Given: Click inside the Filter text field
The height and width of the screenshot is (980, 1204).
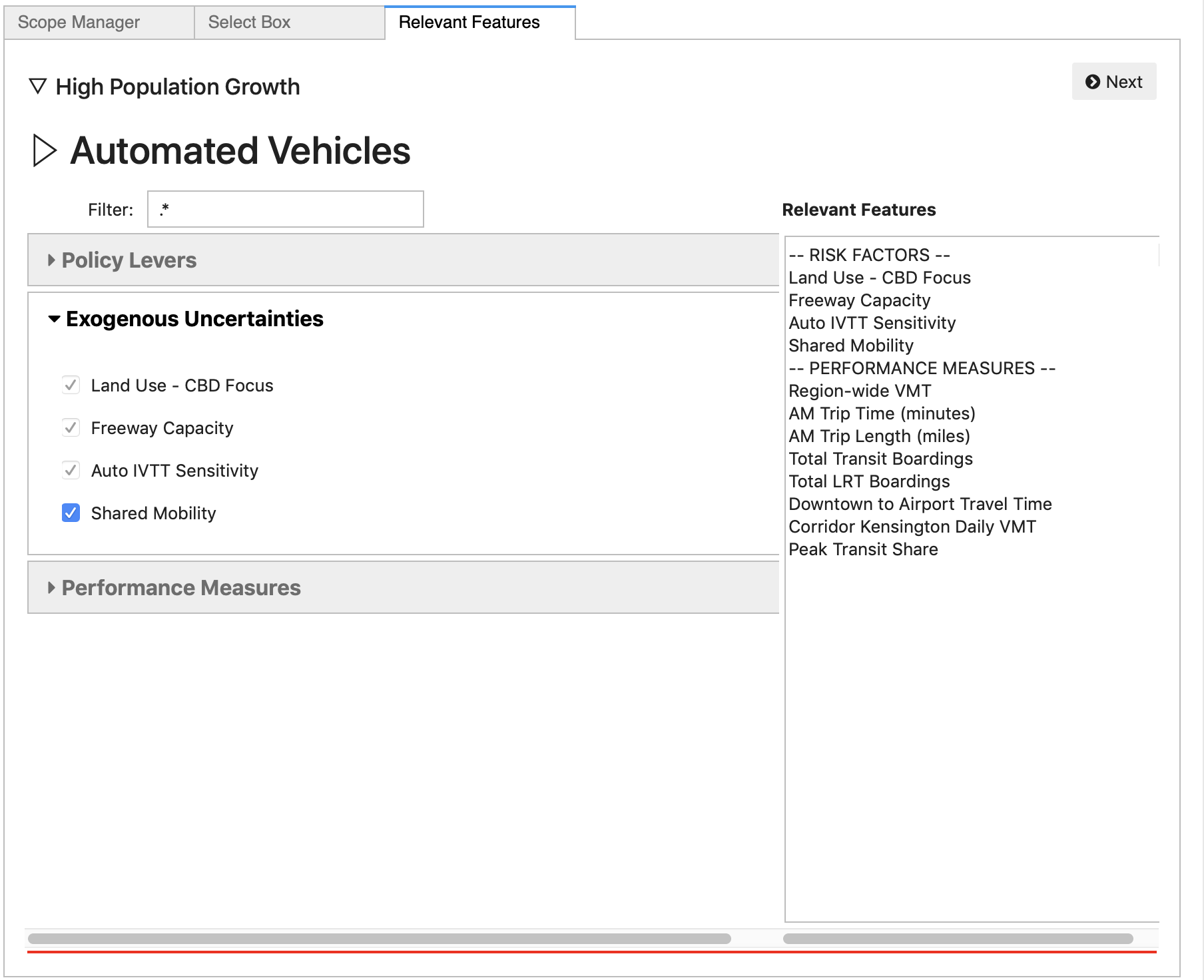Looking at the screenshot, I should 285,210.
